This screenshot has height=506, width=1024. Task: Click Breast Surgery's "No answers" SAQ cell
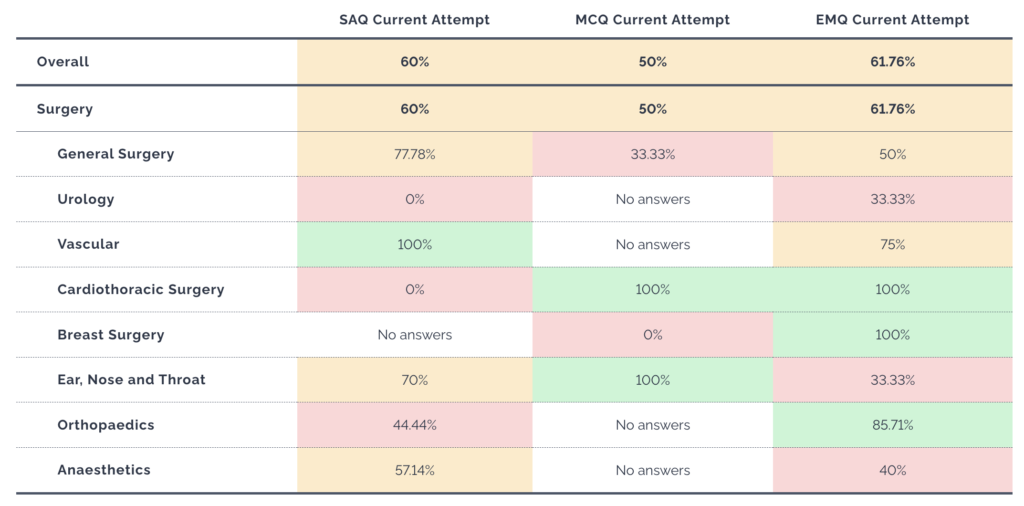(414, 335)
